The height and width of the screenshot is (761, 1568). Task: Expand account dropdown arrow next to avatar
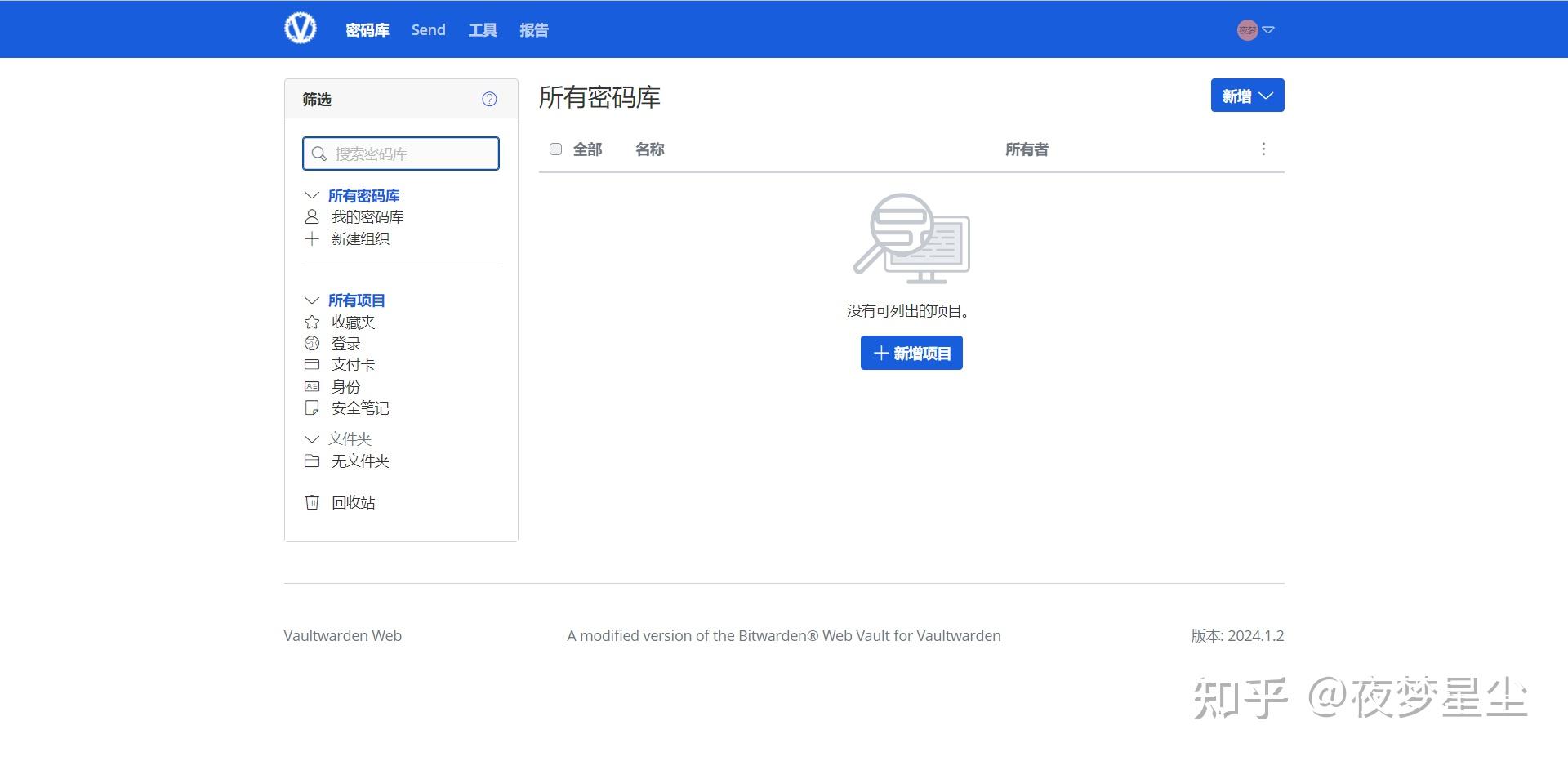point(1268,30)
